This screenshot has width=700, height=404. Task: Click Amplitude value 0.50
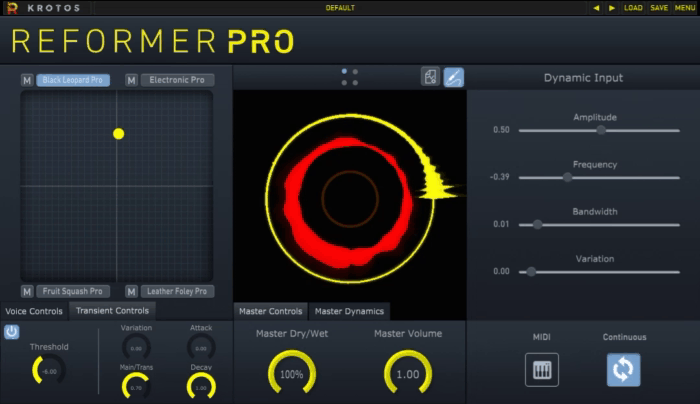coord(501,130)
